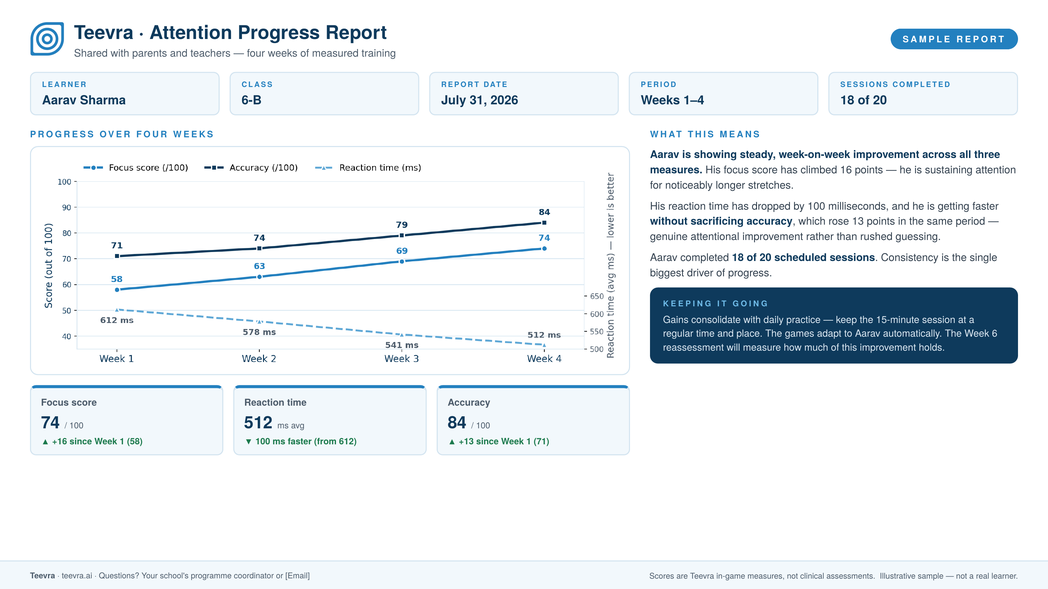
Task: Click the Week 1 axis label
Action: [117, 359]
